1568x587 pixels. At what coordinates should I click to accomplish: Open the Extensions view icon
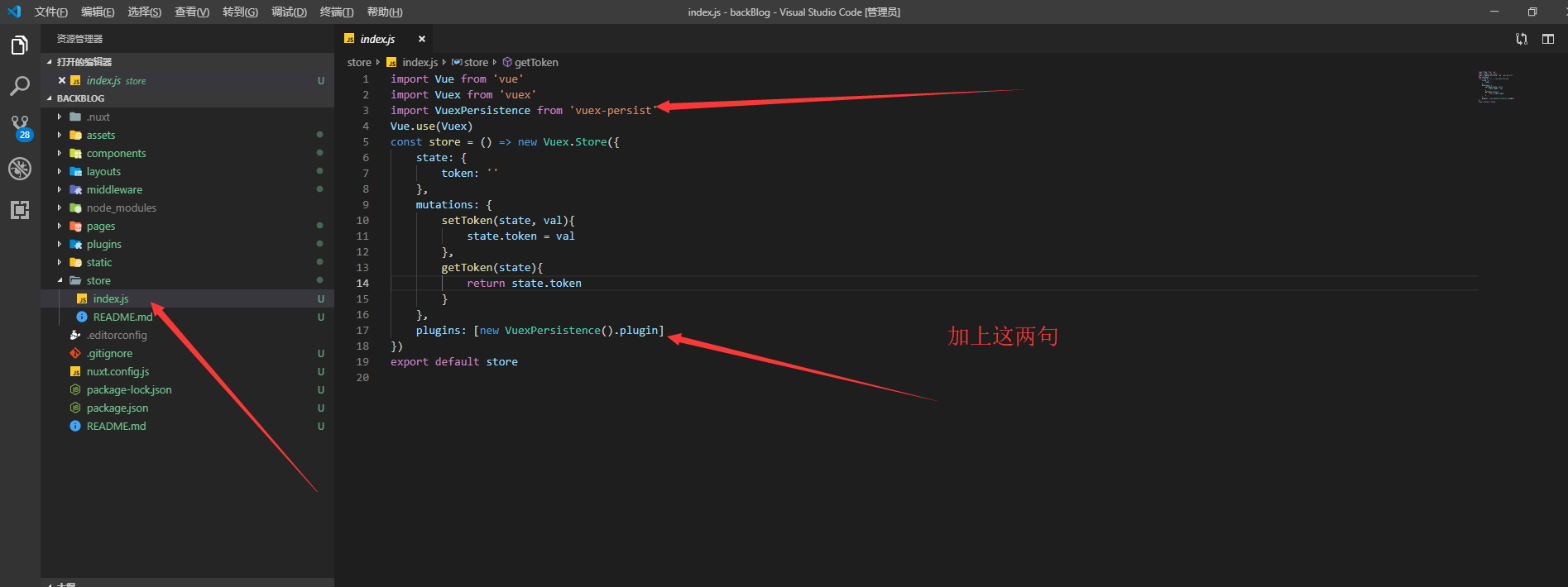(x=20, y=210)
